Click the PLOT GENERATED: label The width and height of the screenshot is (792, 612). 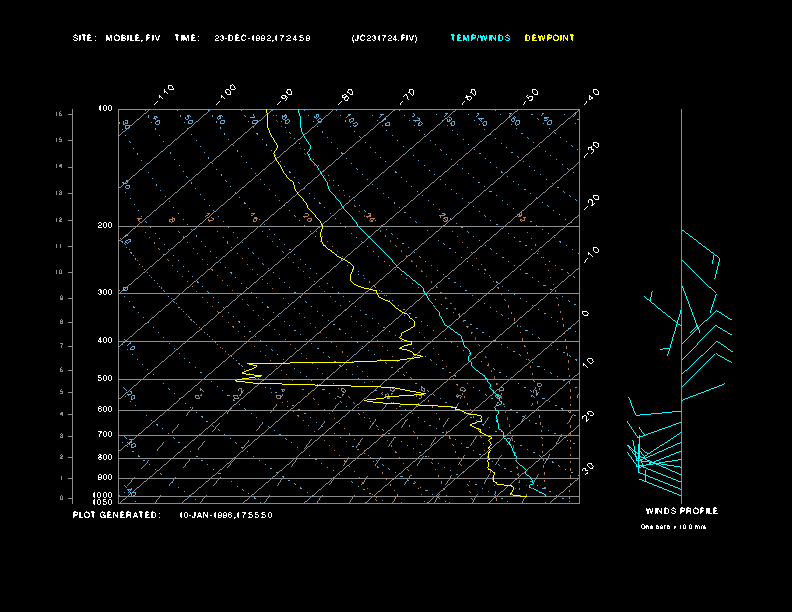117,515
